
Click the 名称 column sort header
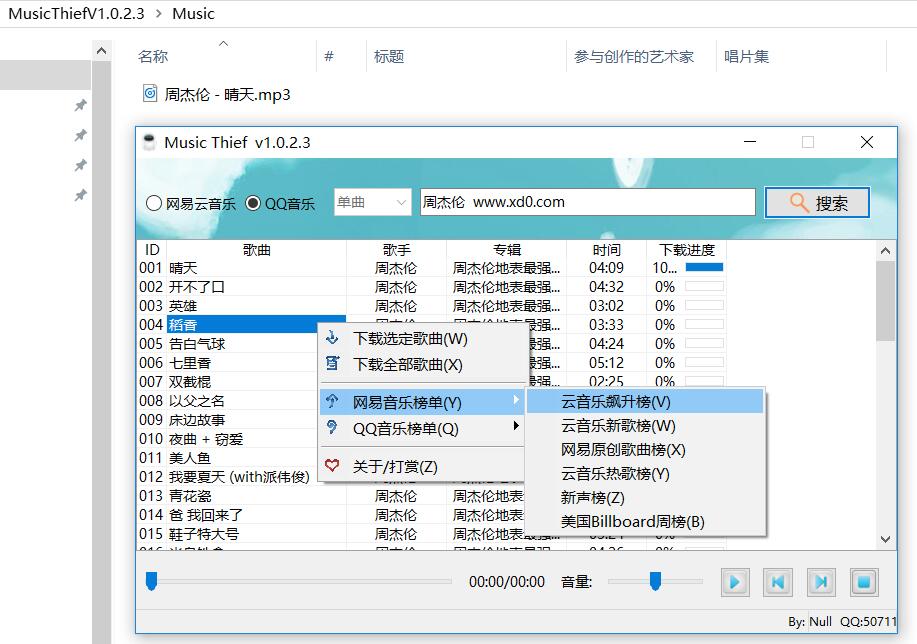click(153, 57)
